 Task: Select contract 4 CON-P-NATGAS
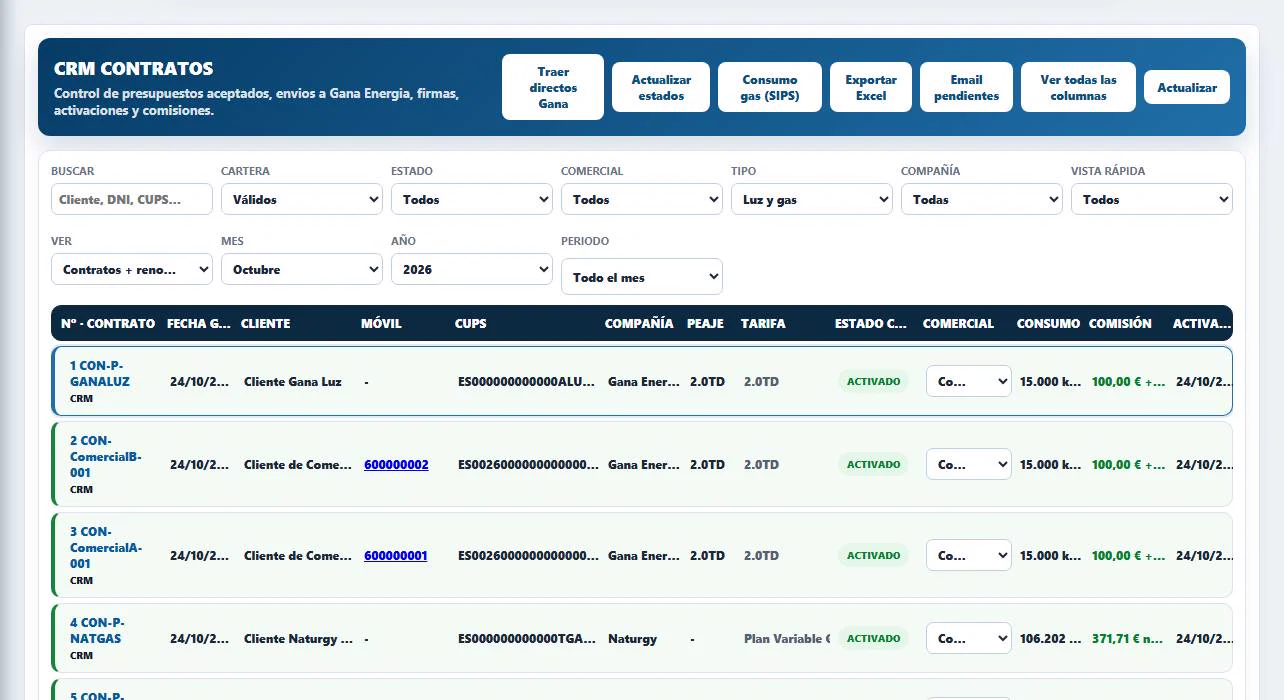click(x=98, y=630)
